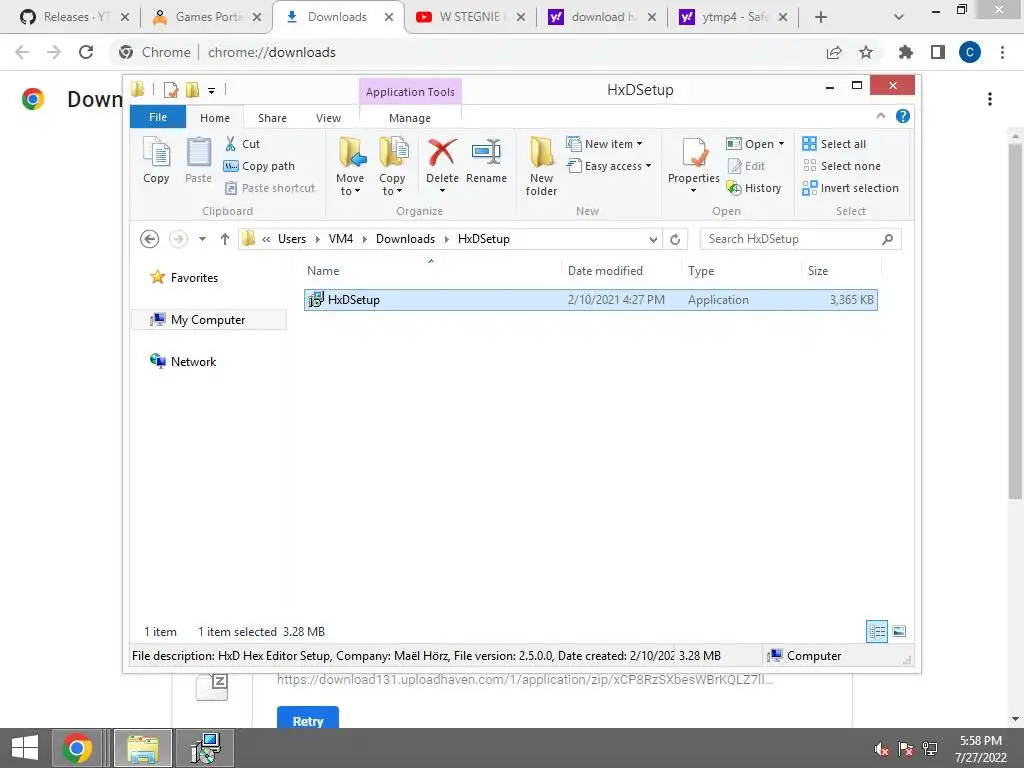Click Users in the address breadcrumb
The width and height of the screenshot is (1024, 768).
[x=292, y=239]
